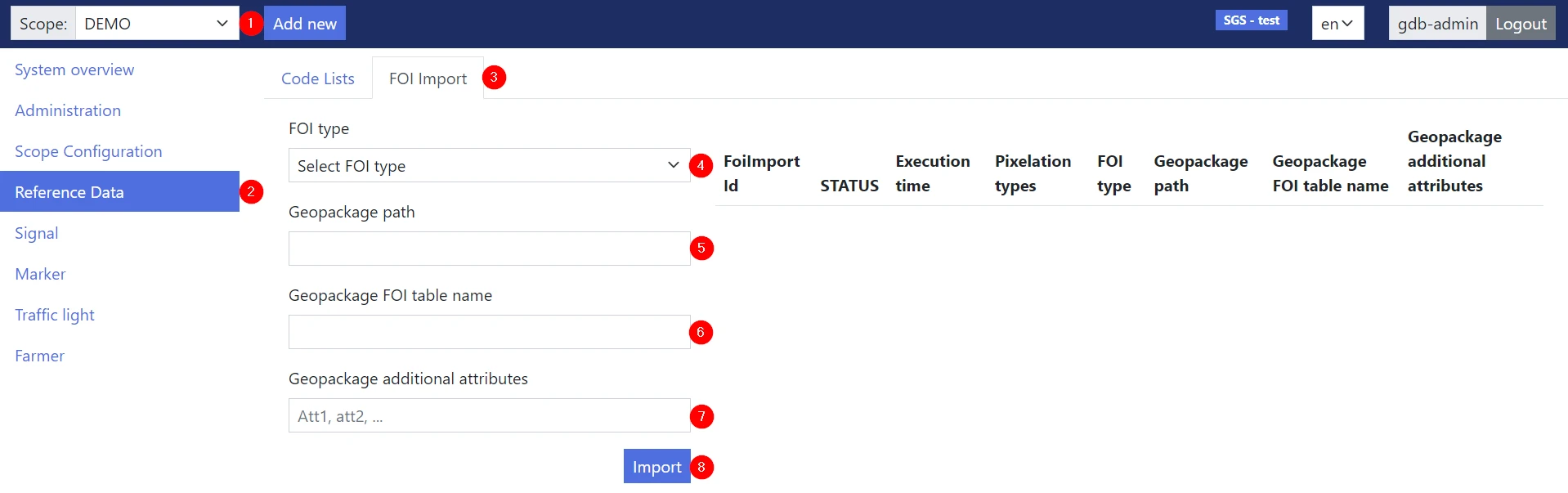Image resolution: width=1568 pixels, height=493 pixels.
Task: Go to Traffic light section
Action: tap(55, 316)
